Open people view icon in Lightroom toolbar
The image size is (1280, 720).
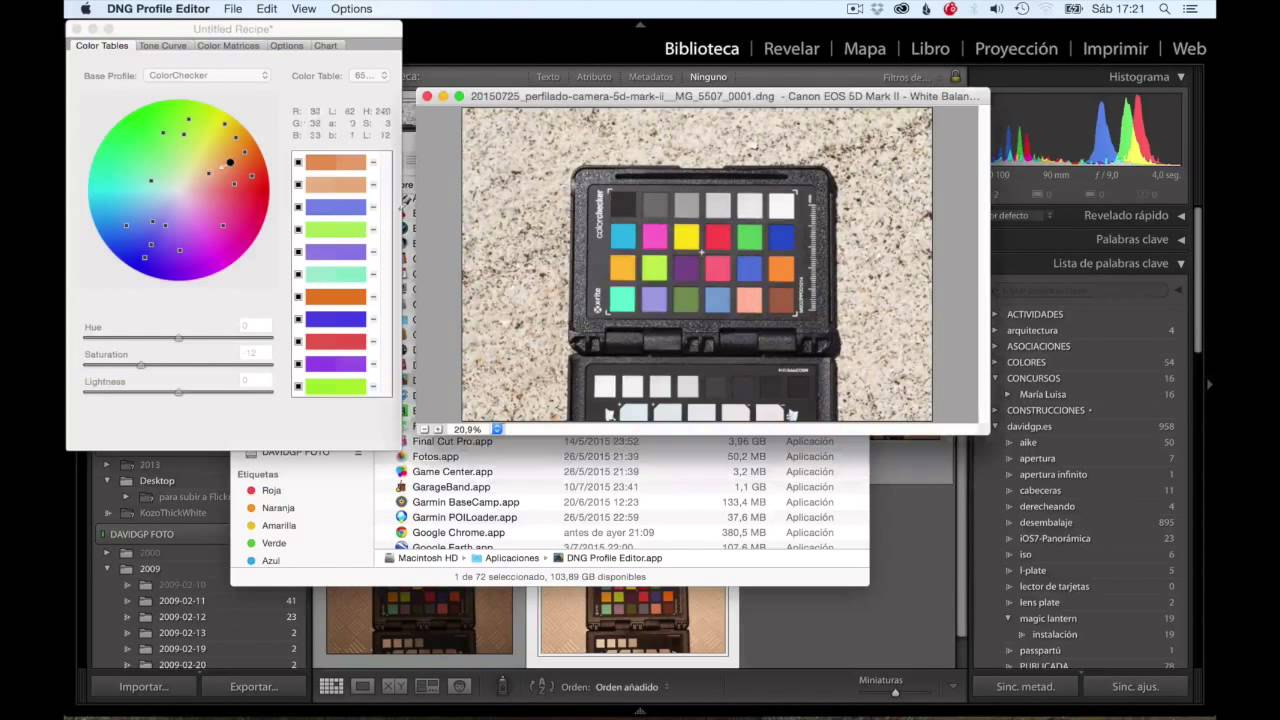(x=459, y=686)
